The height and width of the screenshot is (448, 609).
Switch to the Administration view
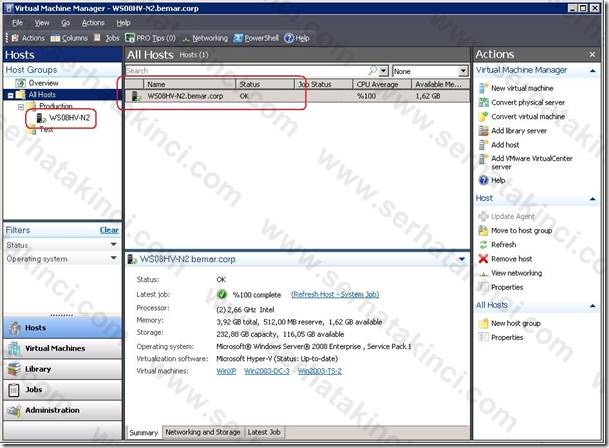62,410
